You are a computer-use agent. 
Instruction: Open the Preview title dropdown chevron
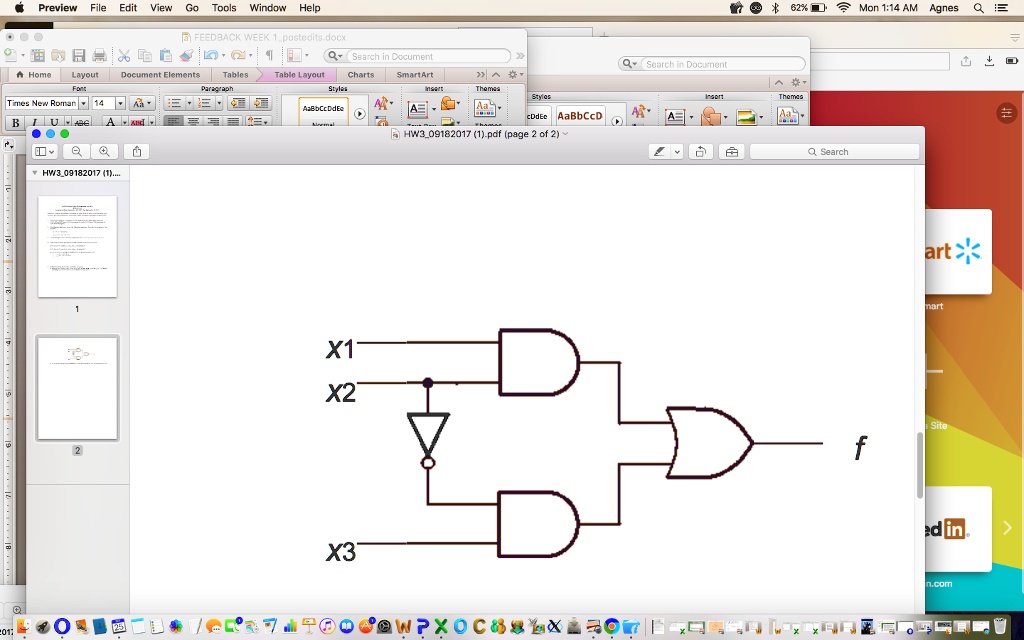click(x=566, y=134)
